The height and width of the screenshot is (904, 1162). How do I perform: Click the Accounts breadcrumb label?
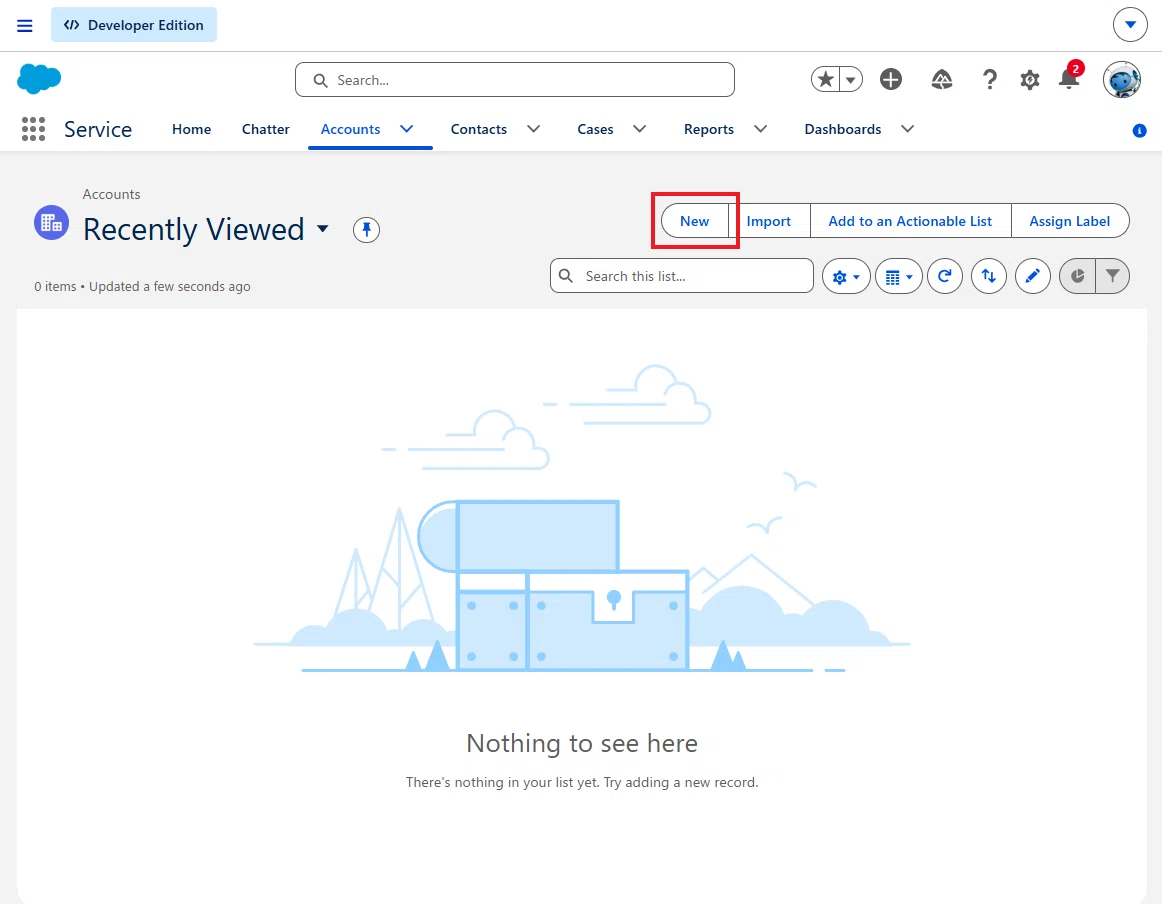coord(111,194)
